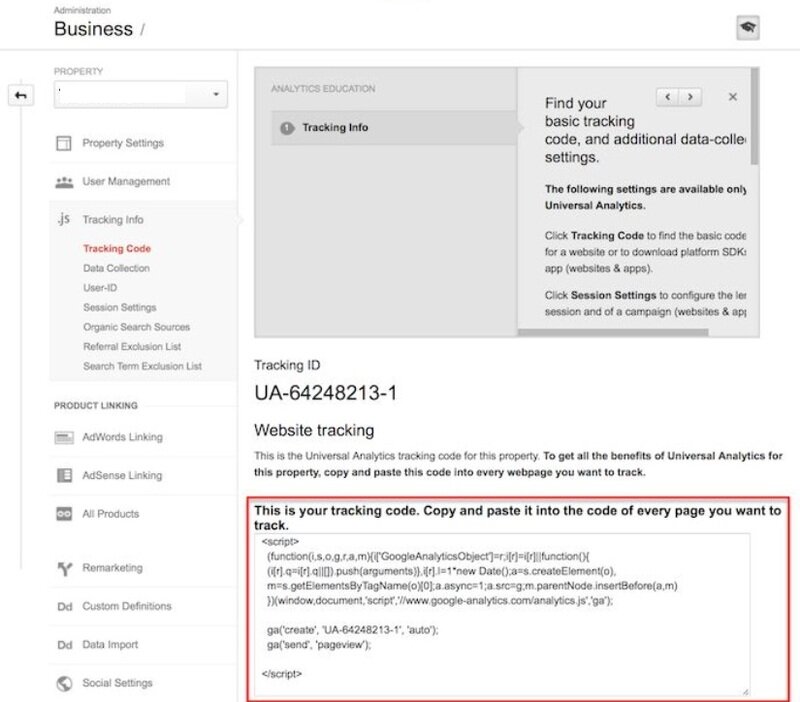Click the closing </script> tag line

point(282,674)
